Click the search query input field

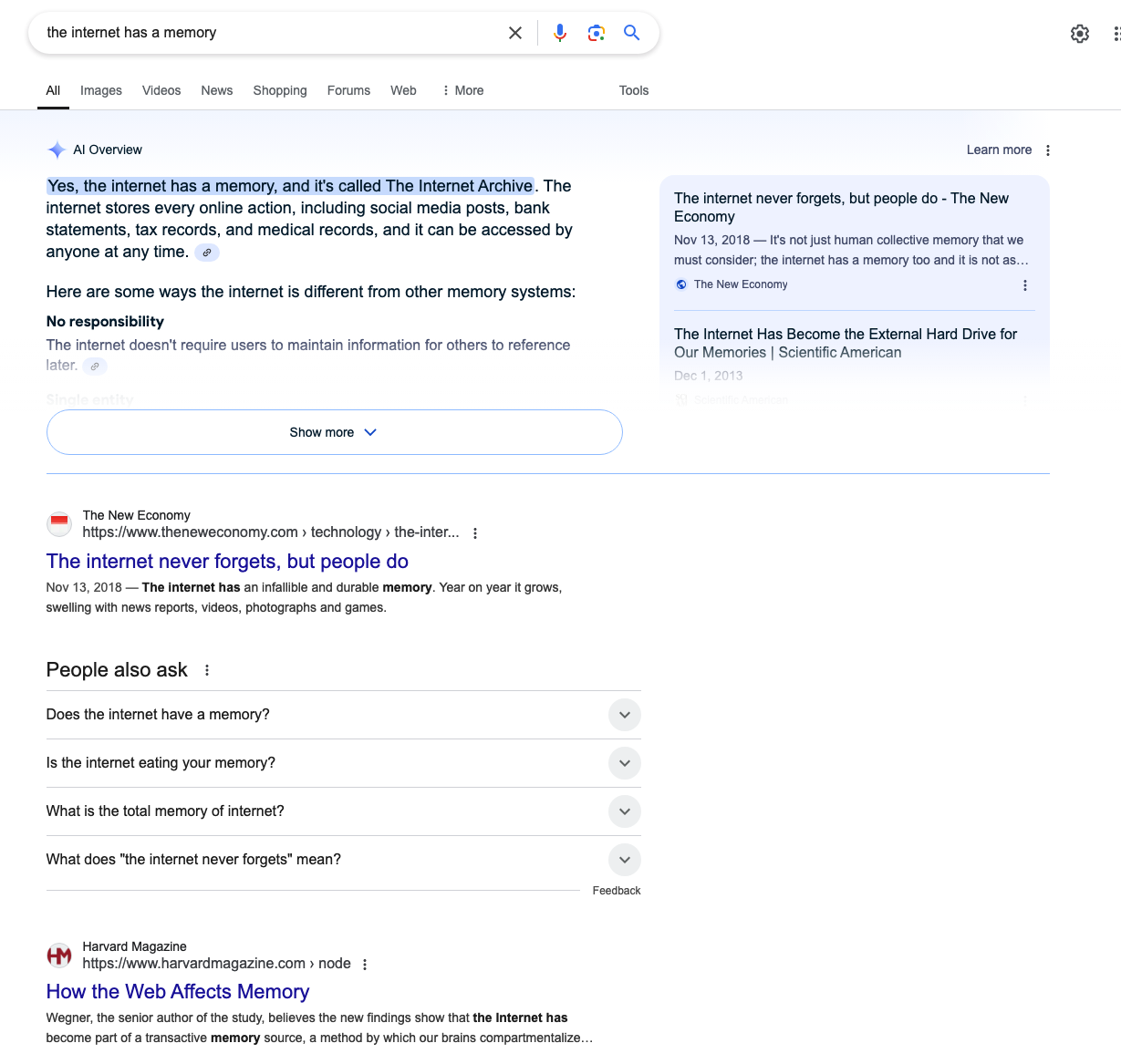[x=271, y=33]
